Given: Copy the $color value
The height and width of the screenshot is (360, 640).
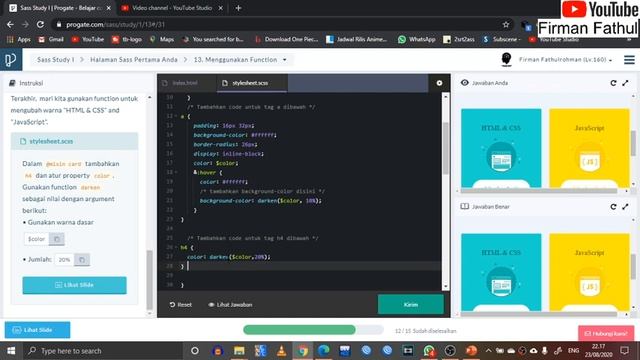Looking at the screenshot, I should point(57,239).
